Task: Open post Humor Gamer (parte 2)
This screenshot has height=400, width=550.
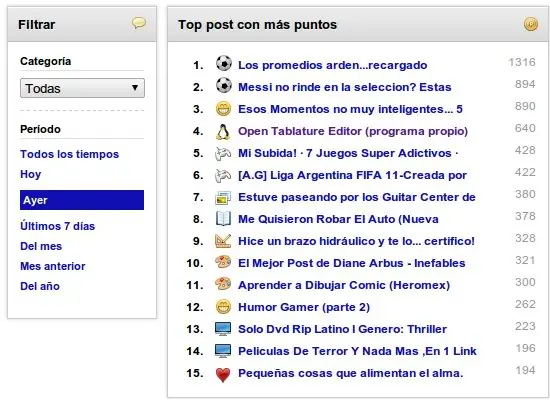Action: pos(304,307)
